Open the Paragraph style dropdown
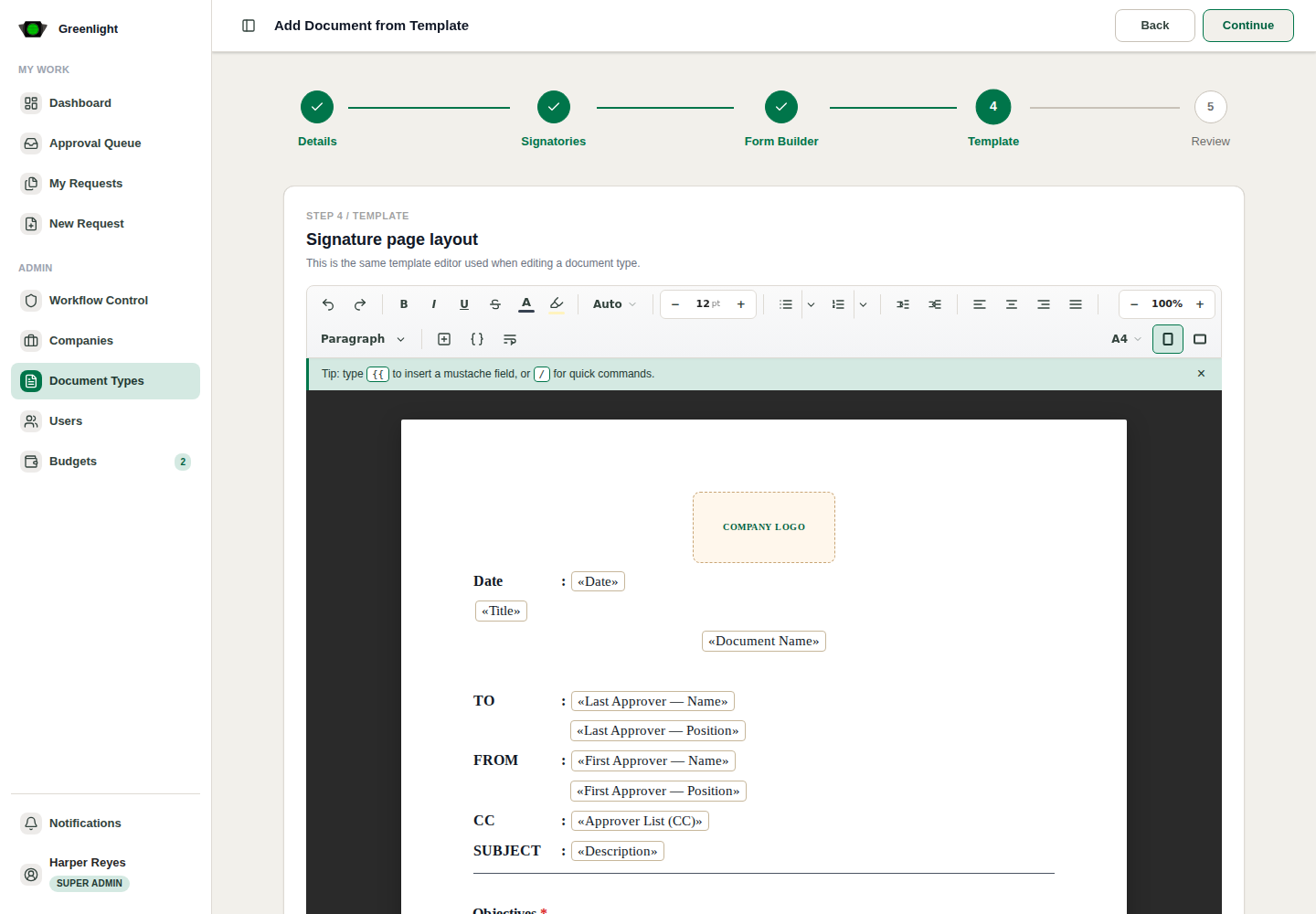The width and height of the screenshot is (1316, 914). 363,339
